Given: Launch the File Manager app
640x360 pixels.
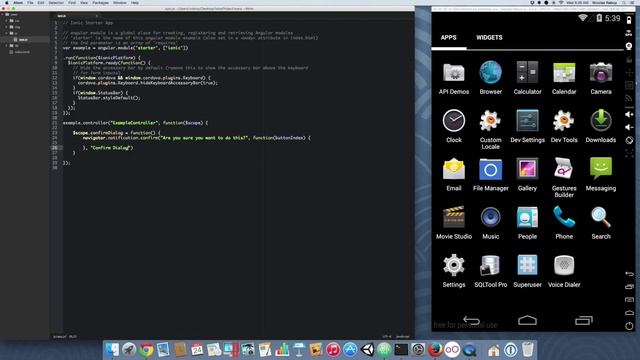Looking at the screenshot, I should click(x=490, y=175).
